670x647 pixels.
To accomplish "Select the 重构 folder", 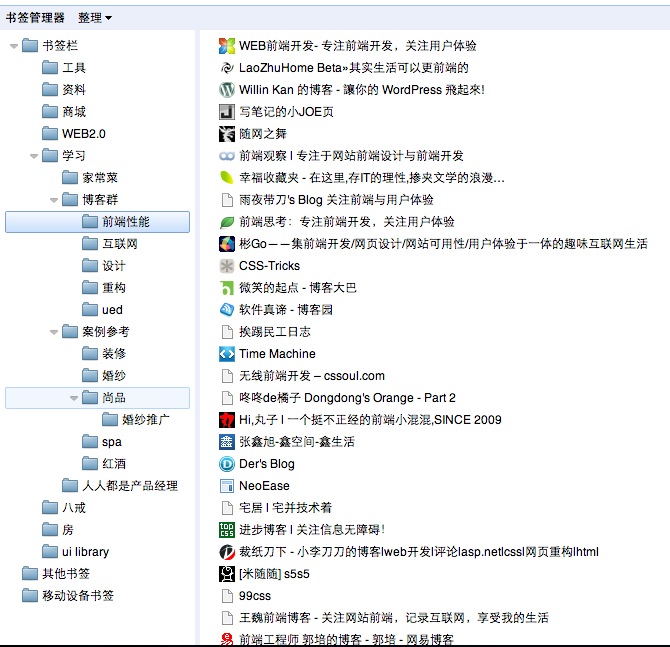I will coord(104,288).
